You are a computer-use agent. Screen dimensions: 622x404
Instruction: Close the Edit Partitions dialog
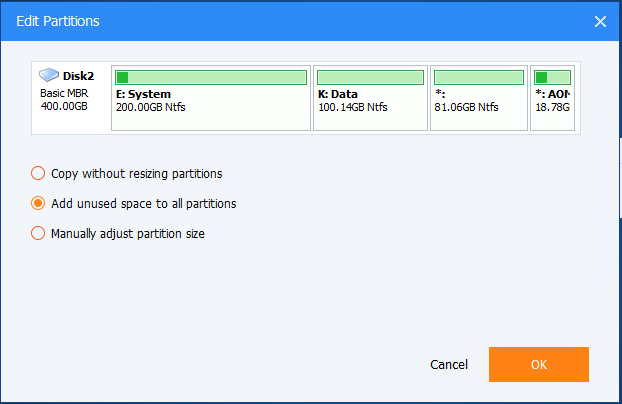(600, 21)
